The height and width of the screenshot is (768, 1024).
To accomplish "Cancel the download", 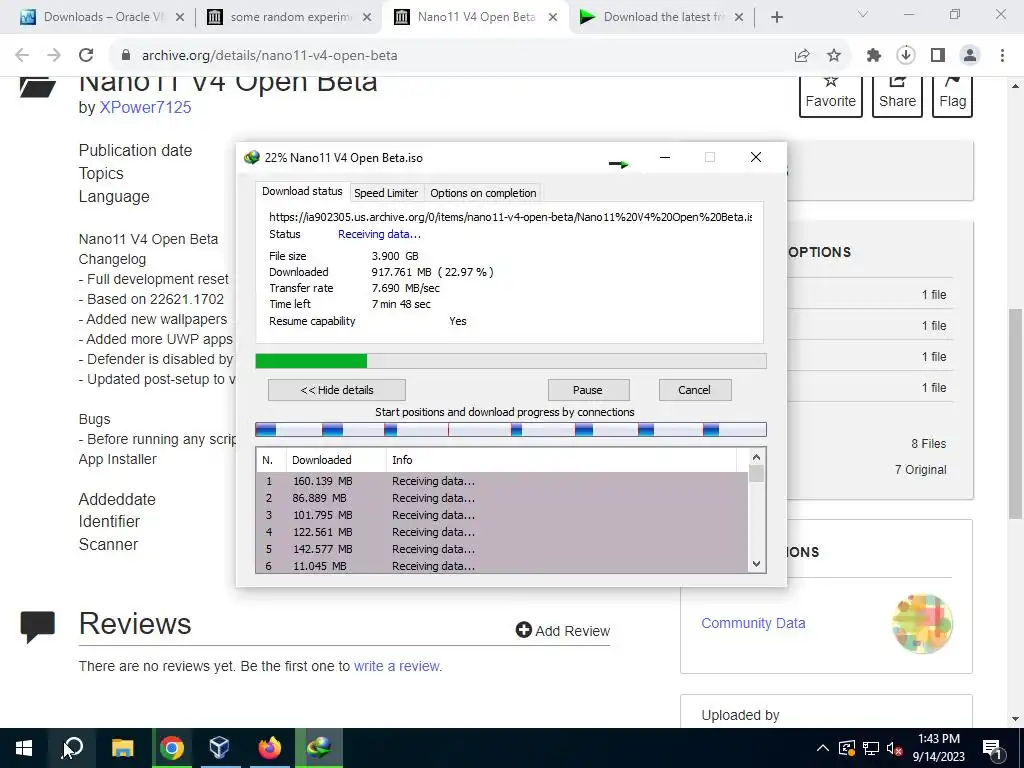I will click(695, 390).
